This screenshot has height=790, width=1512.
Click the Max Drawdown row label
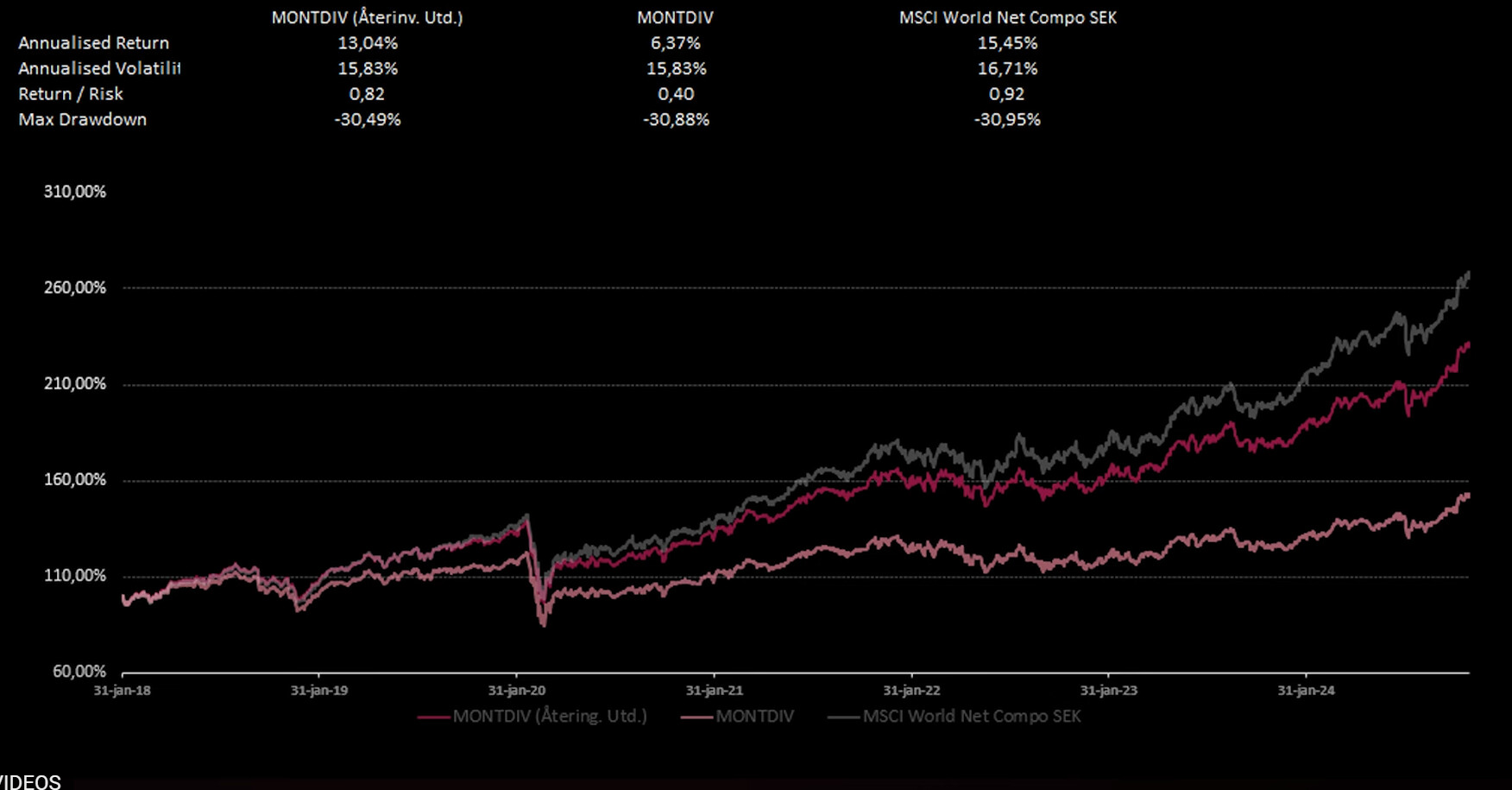click(82, 119)
